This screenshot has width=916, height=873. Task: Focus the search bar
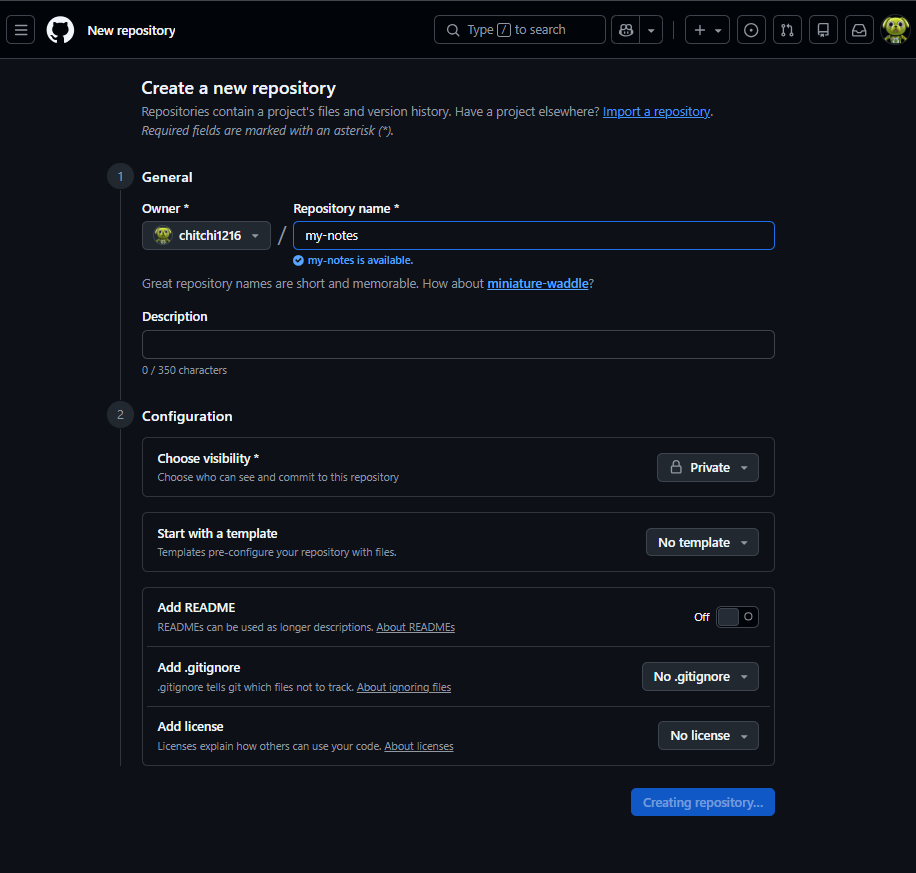(x=519, y=30)
